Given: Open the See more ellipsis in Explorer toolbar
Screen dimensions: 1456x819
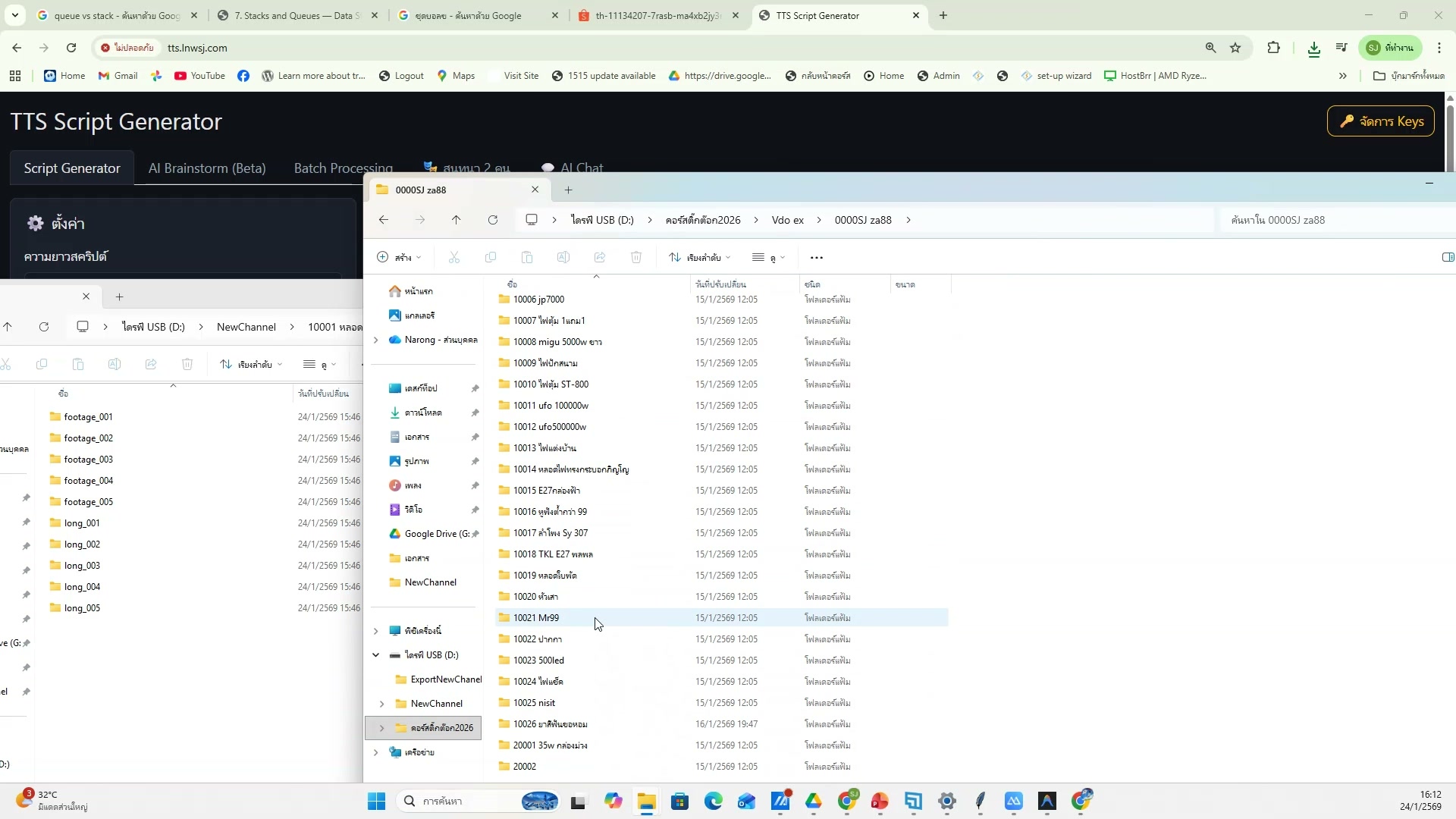Looking at the screenshot, I should click(x=817, y=257).
